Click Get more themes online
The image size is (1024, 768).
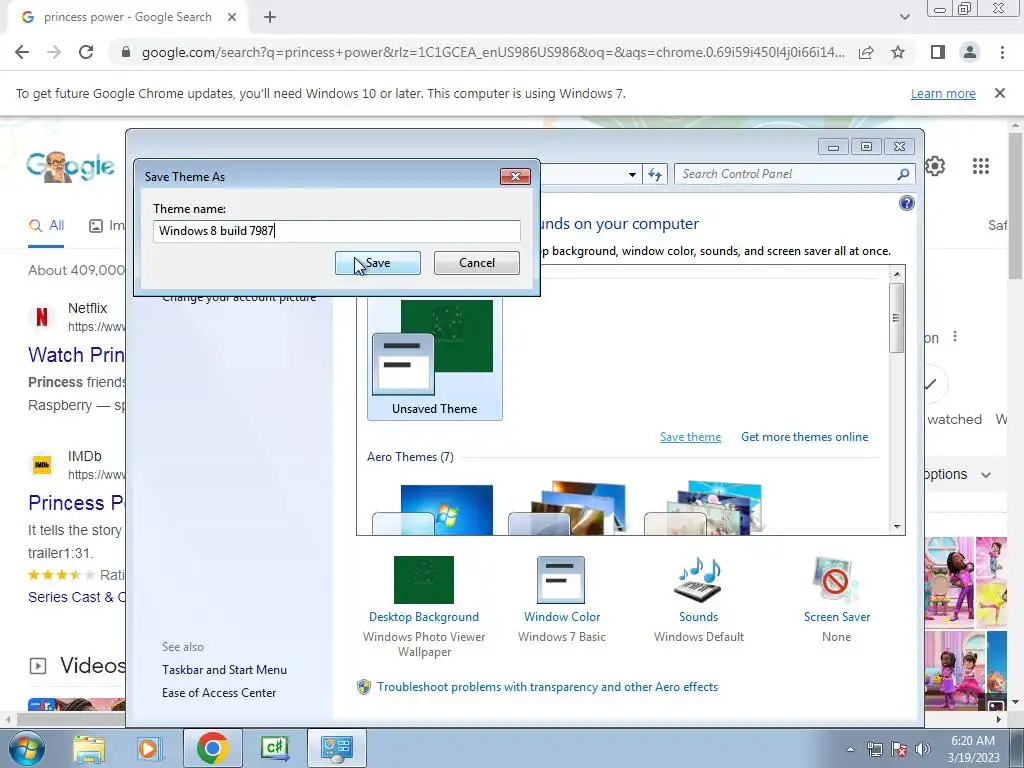click(x=805, y=437)
